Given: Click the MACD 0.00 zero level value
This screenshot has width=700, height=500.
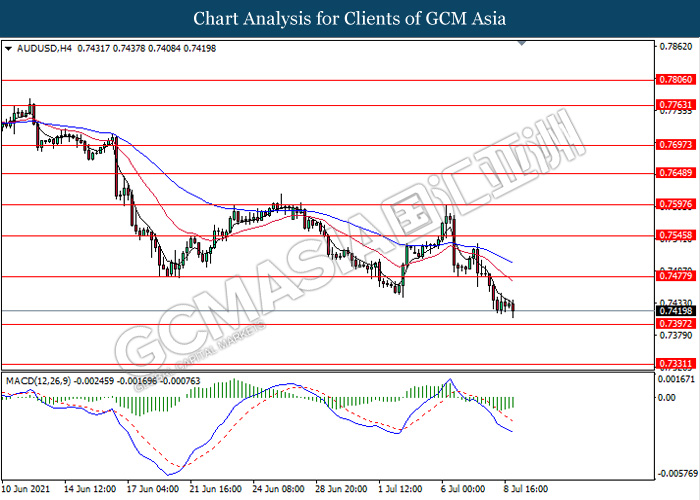Looking at the screenshot, I should pyautogui.click(x=667, y=397).
